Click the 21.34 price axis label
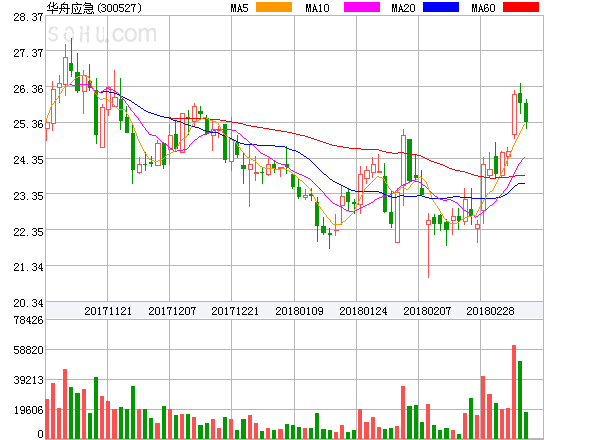This screenshot has width=600, height=440. click(28, 267)
